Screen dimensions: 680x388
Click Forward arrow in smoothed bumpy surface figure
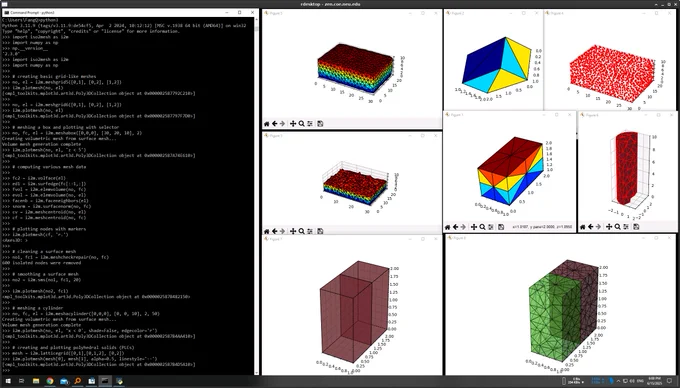click(x=282, y=231)
